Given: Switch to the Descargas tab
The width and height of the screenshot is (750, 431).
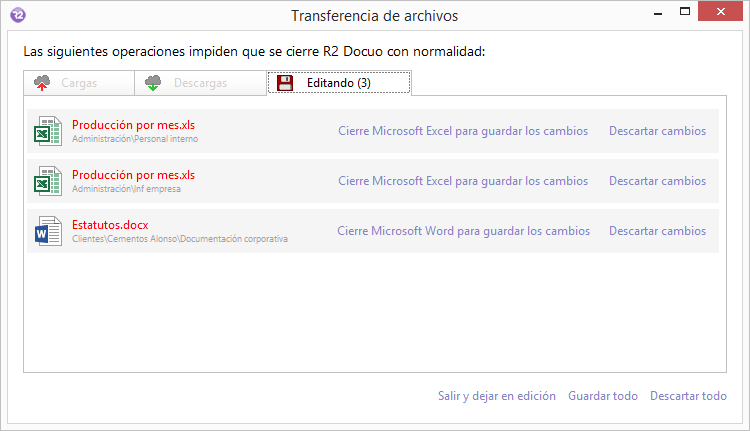Looking at the screenshot, I should [200, 83].
